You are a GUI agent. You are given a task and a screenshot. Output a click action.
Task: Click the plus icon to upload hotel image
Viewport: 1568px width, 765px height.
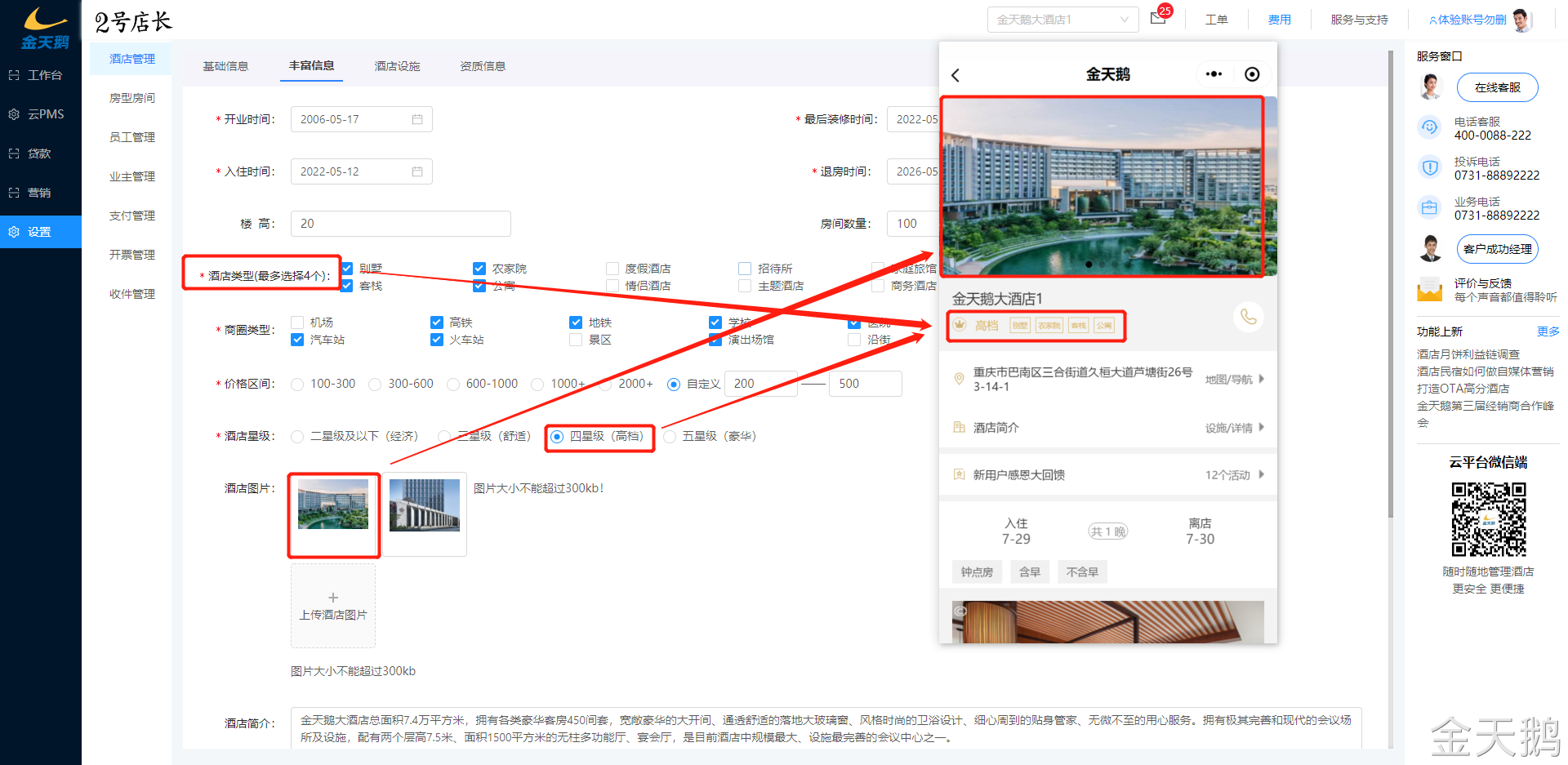[333, 598]
